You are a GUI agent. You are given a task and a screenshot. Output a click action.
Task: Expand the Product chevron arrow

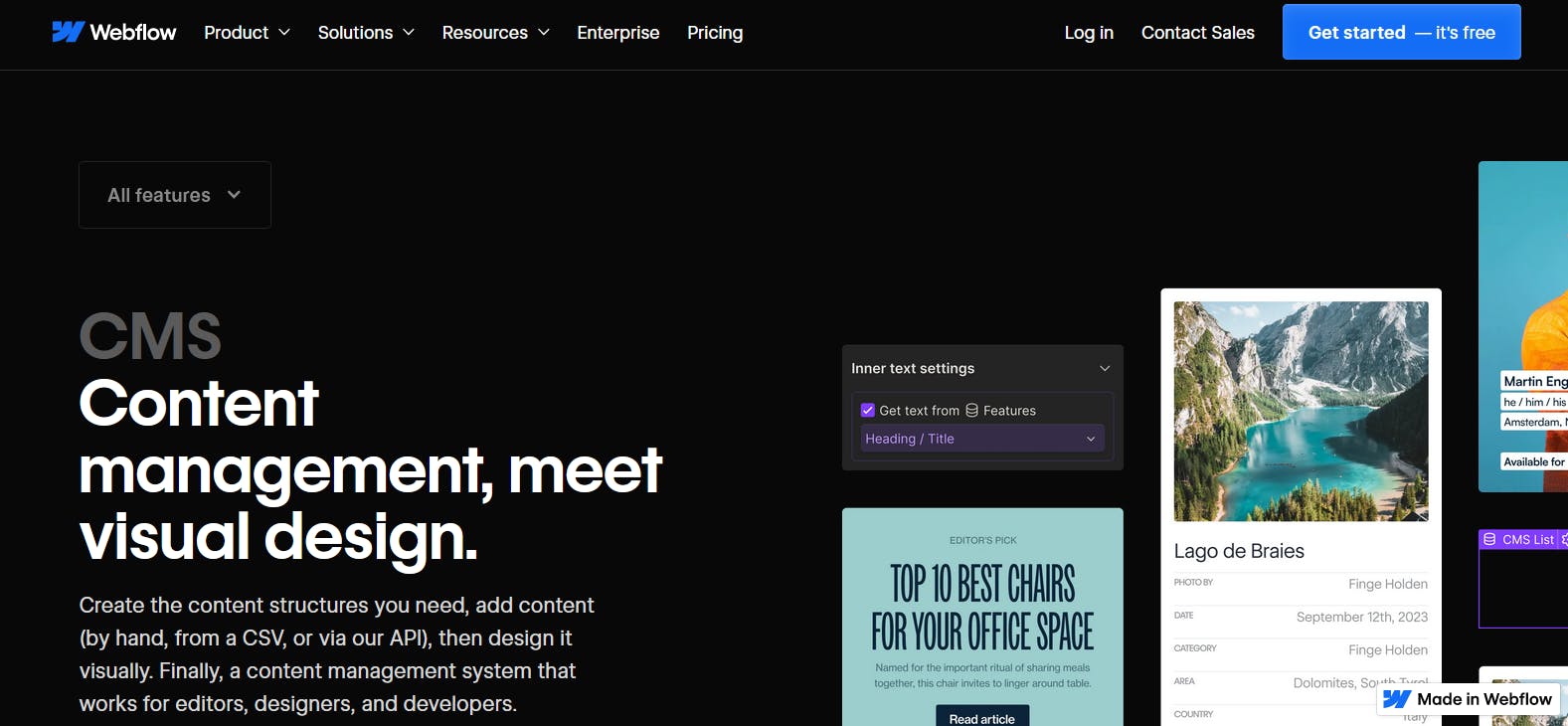[284, 33]
